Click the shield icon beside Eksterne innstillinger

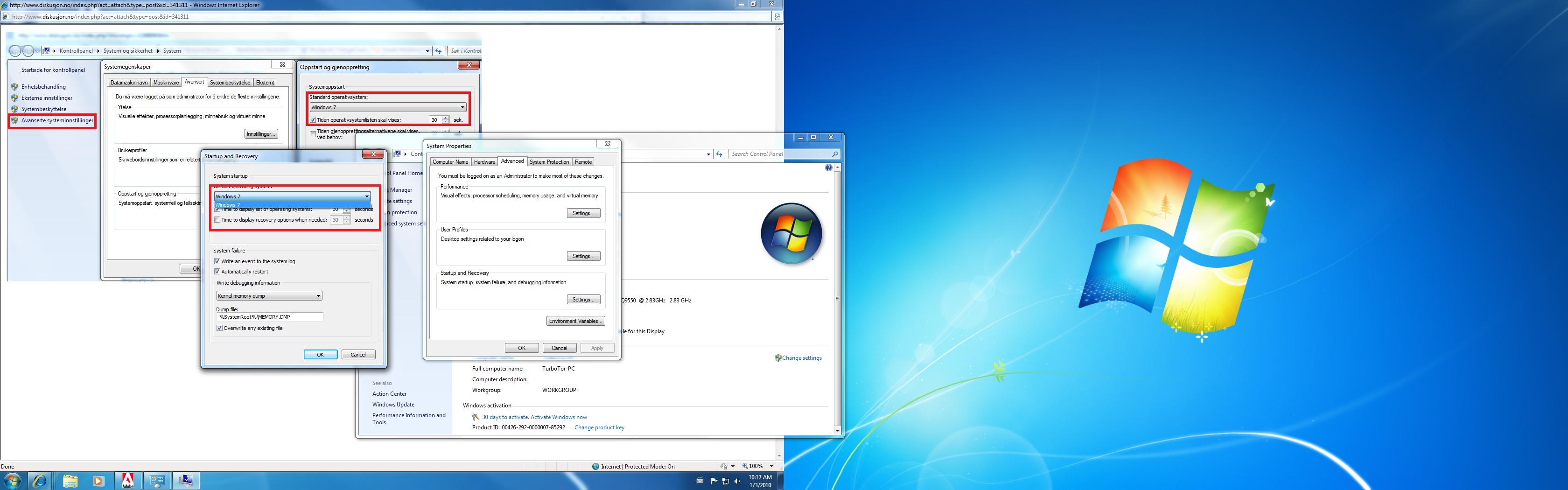(x=14, y=98)
